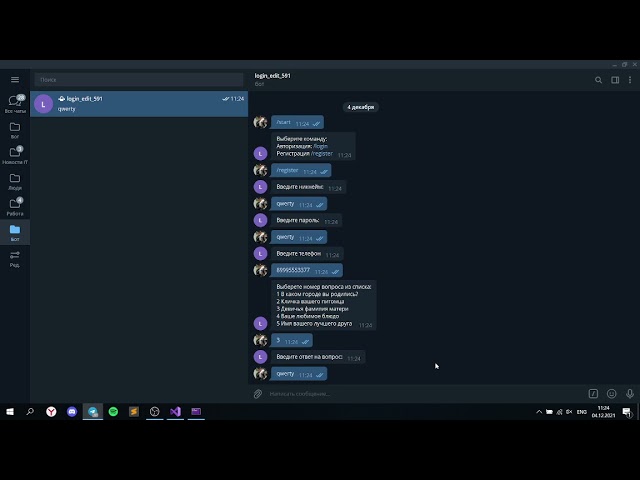Click the Введите пароль message
Screen dimensions: 640x480
click(306, 220)
